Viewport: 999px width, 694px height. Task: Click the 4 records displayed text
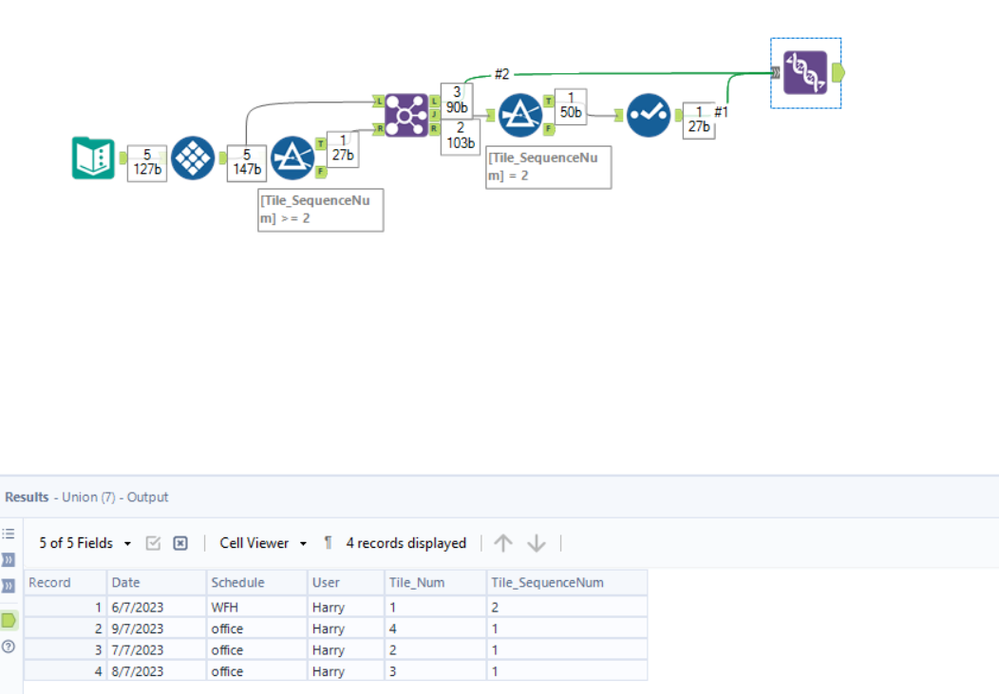click(406, 543)
